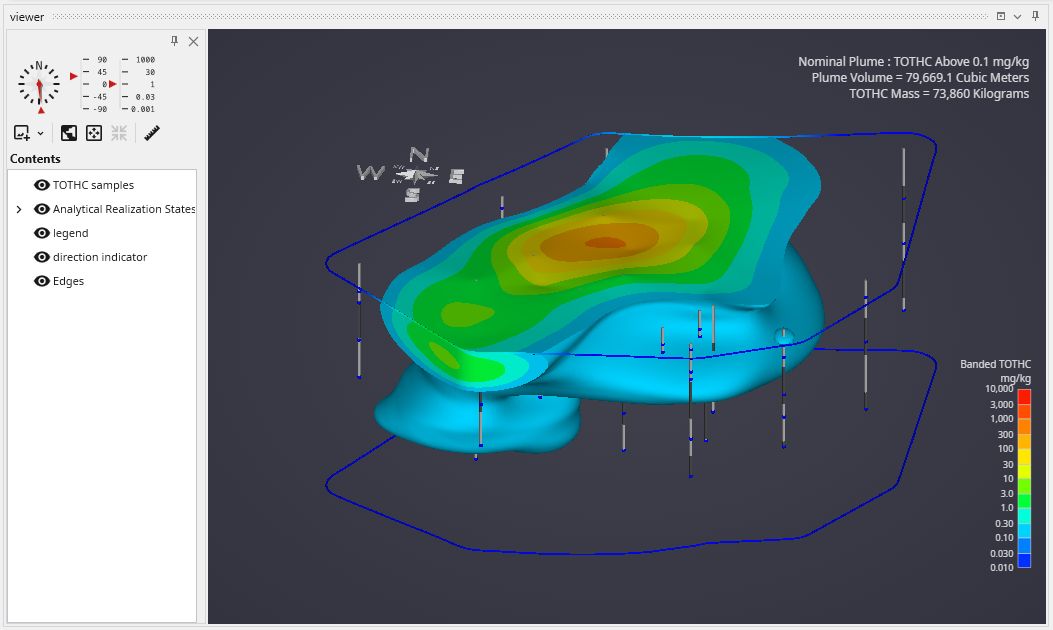Click the compass azimuth dial

(x=39, y=85)
